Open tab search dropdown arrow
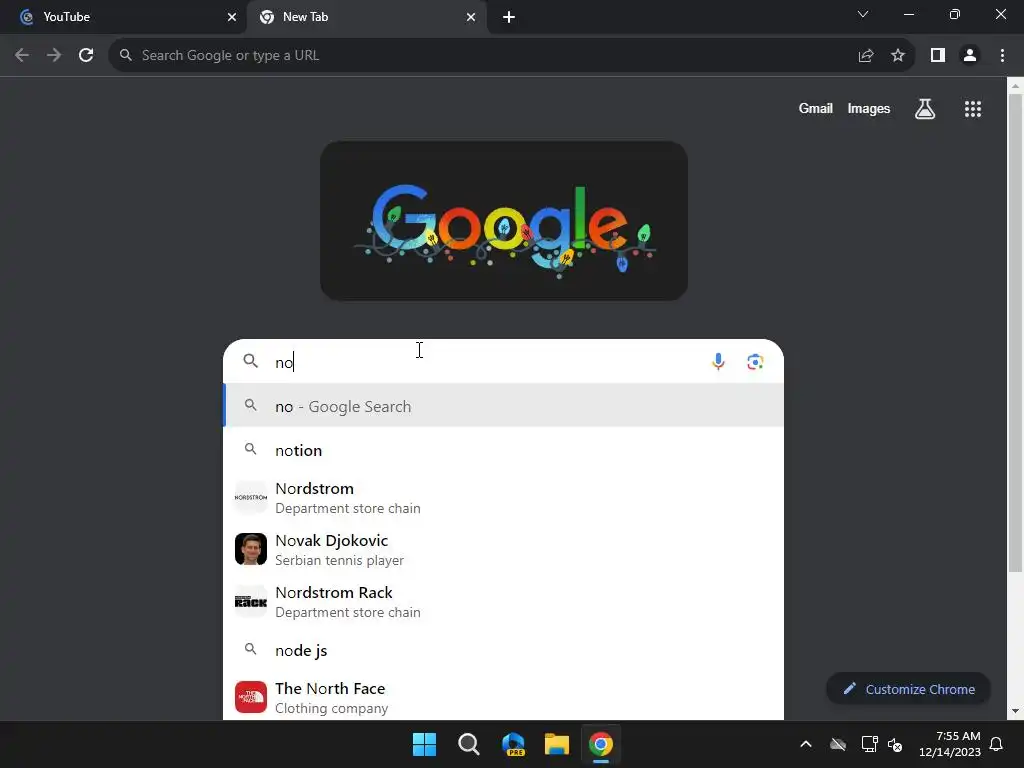This screenshot has height=768, width=1024. (863, 14)
